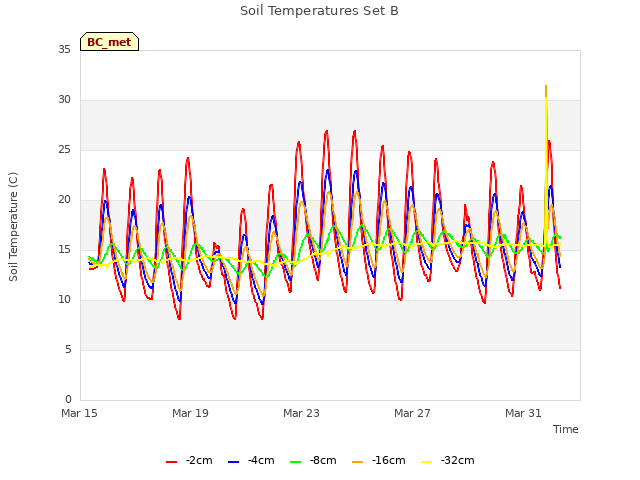Click the Mar 31 x-axis label

point(523,413)
